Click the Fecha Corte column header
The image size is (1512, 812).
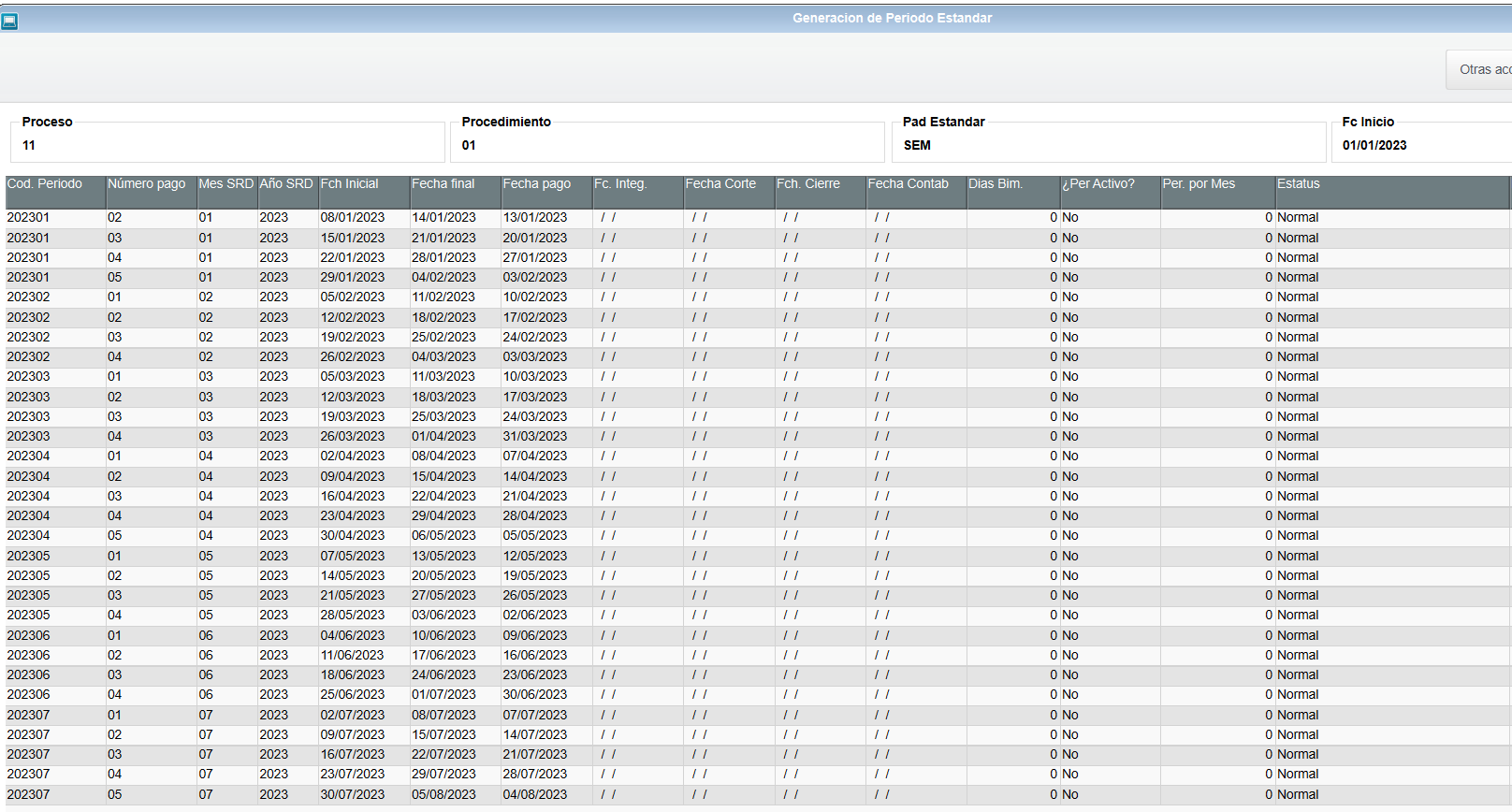(728, 192)
